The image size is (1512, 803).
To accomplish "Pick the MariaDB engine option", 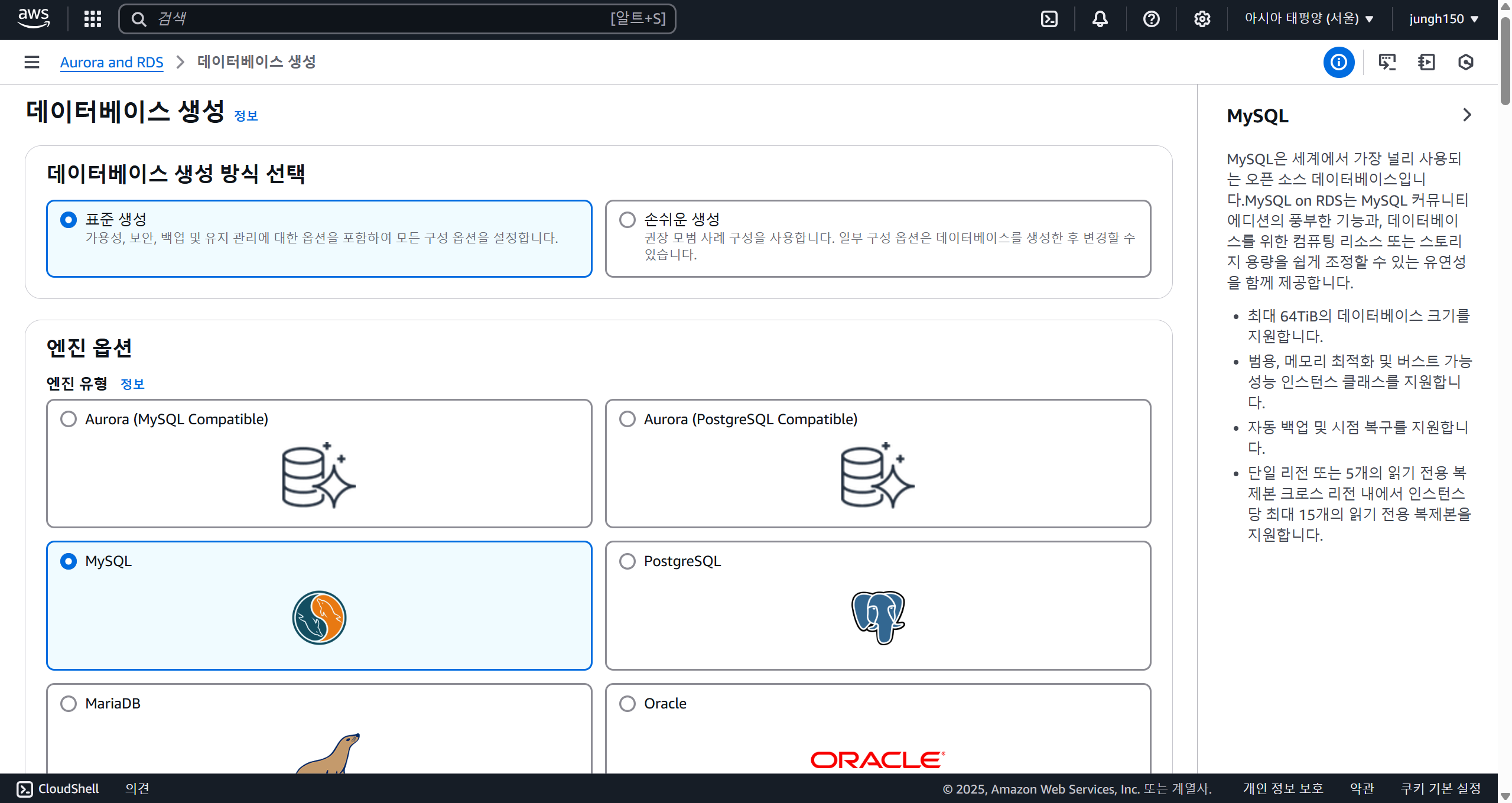I will tap(69, 704).
